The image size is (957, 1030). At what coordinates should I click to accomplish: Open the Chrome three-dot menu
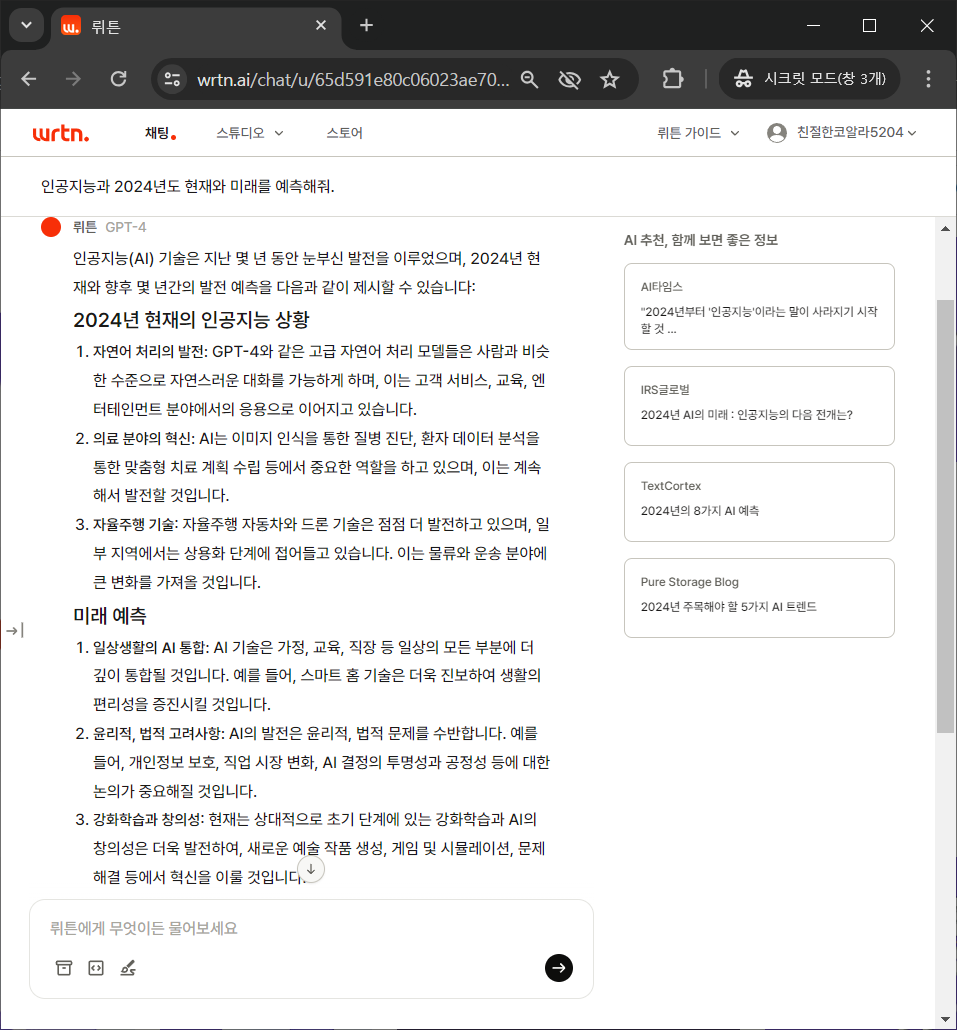tap(928, 79)
